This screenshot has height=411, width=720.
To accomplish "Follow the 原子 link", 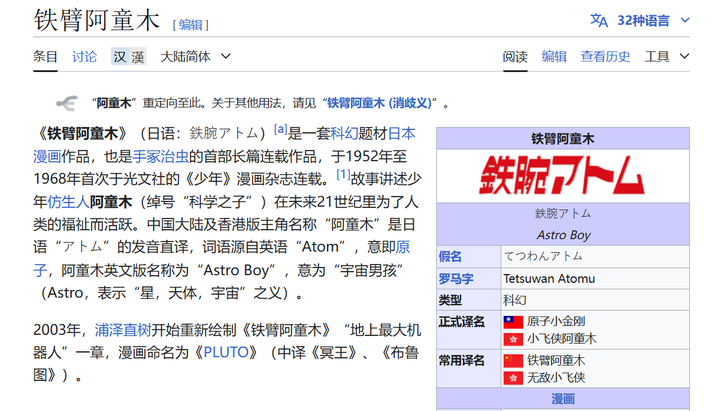I will 402,247.
